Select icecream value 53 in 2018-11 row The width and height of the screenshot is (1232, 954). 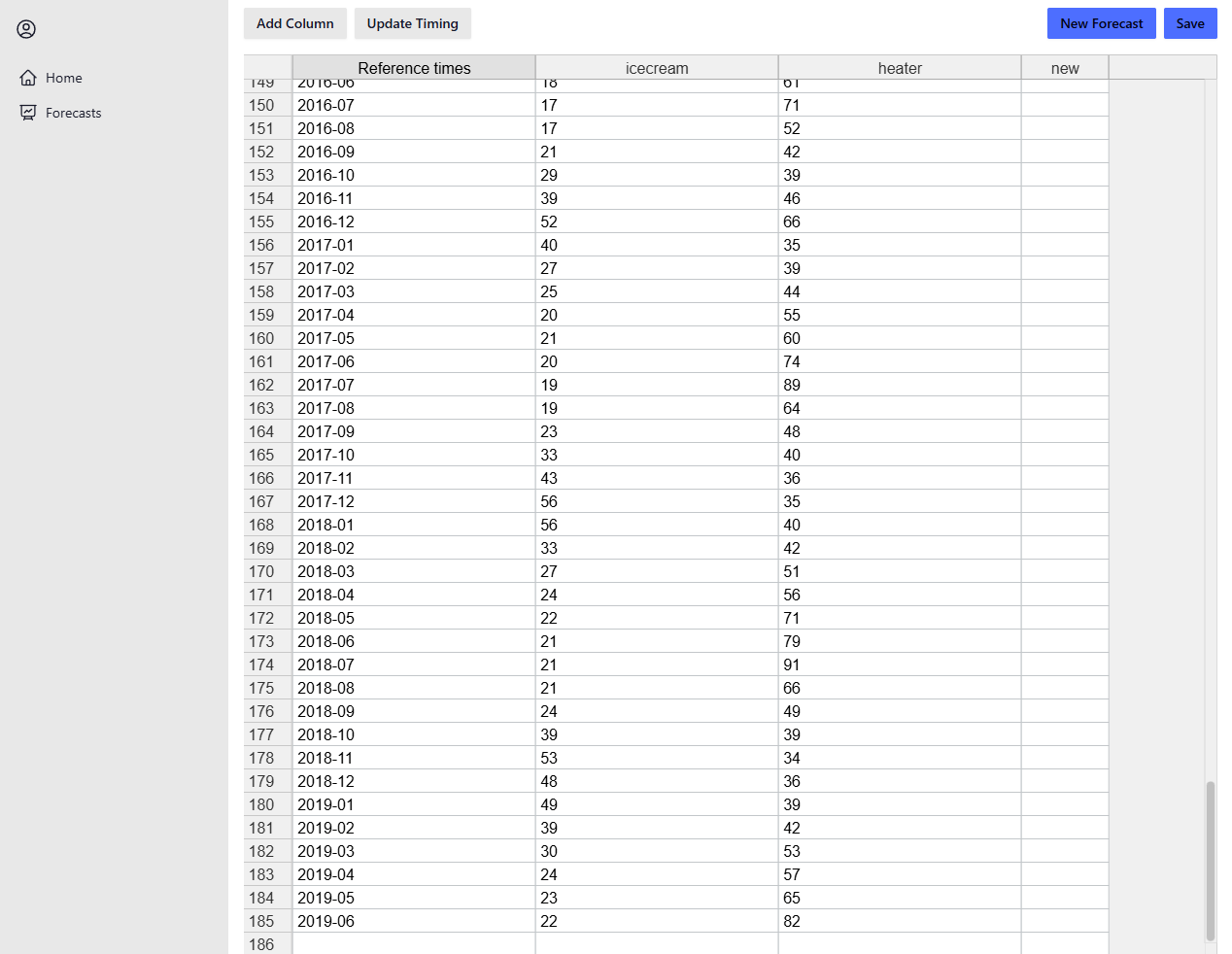[x=657, y=758]
